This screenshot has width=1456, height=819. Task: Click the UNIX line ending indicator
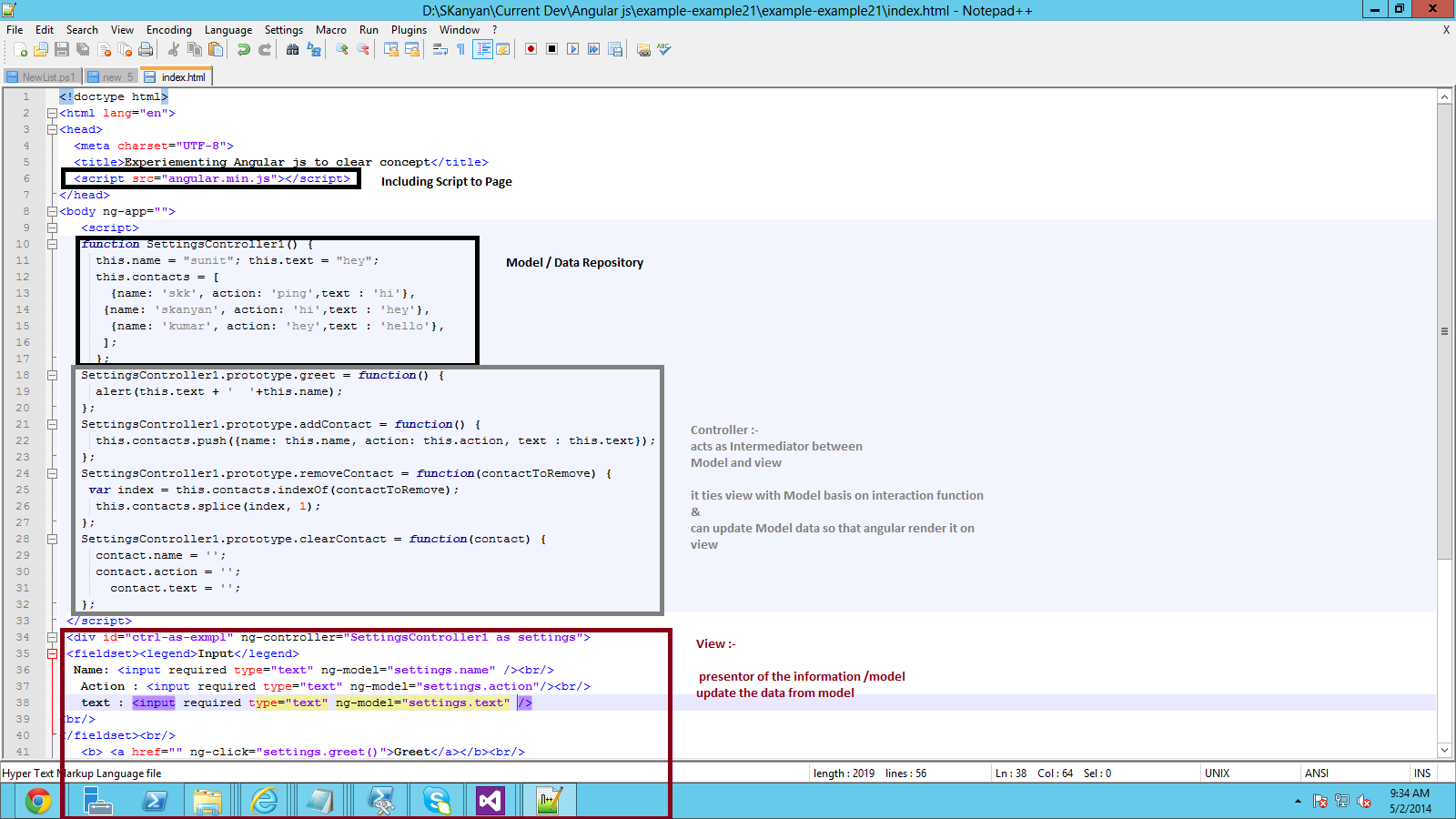point(1217,773)
